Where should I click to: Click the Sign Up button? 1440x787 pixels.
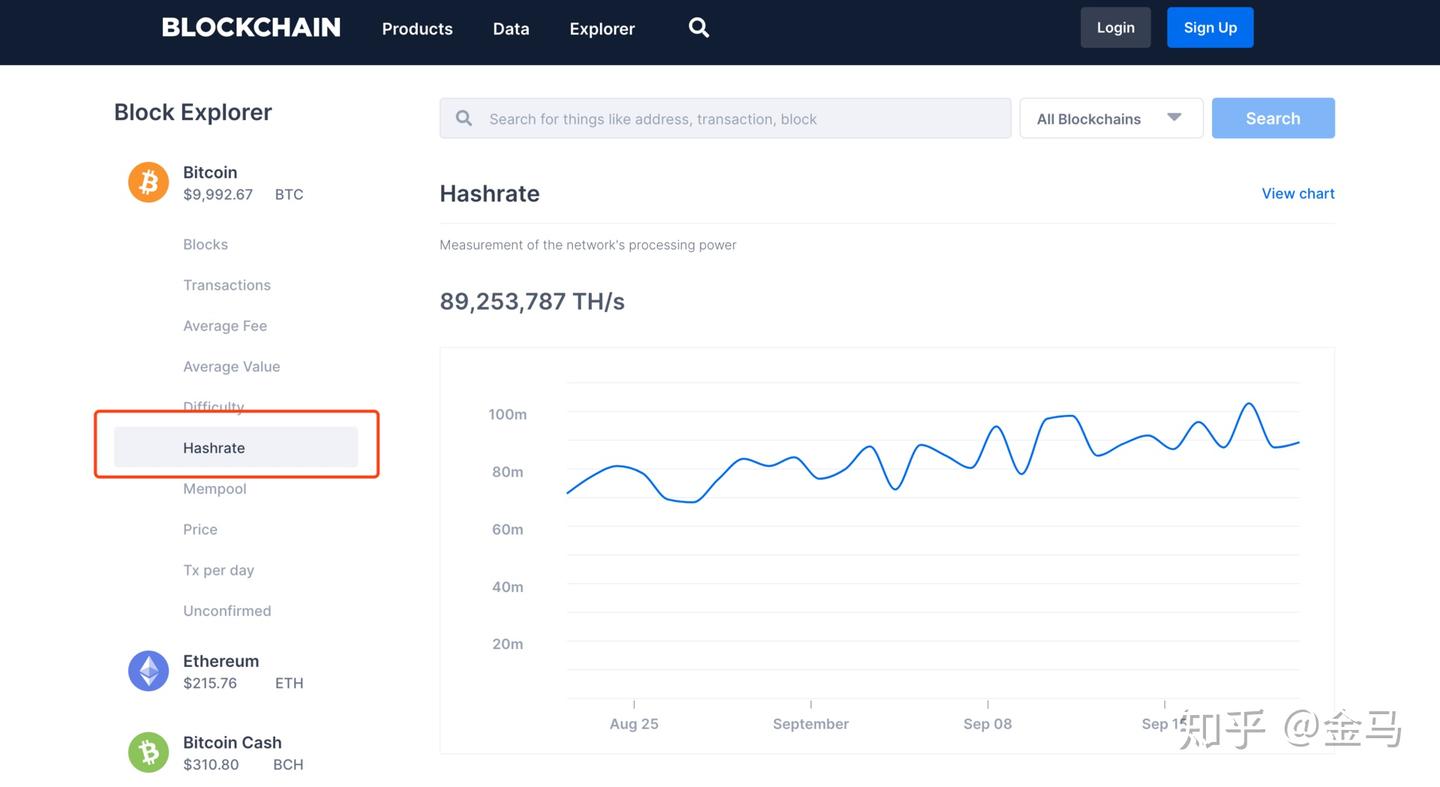pos(1210,28)
